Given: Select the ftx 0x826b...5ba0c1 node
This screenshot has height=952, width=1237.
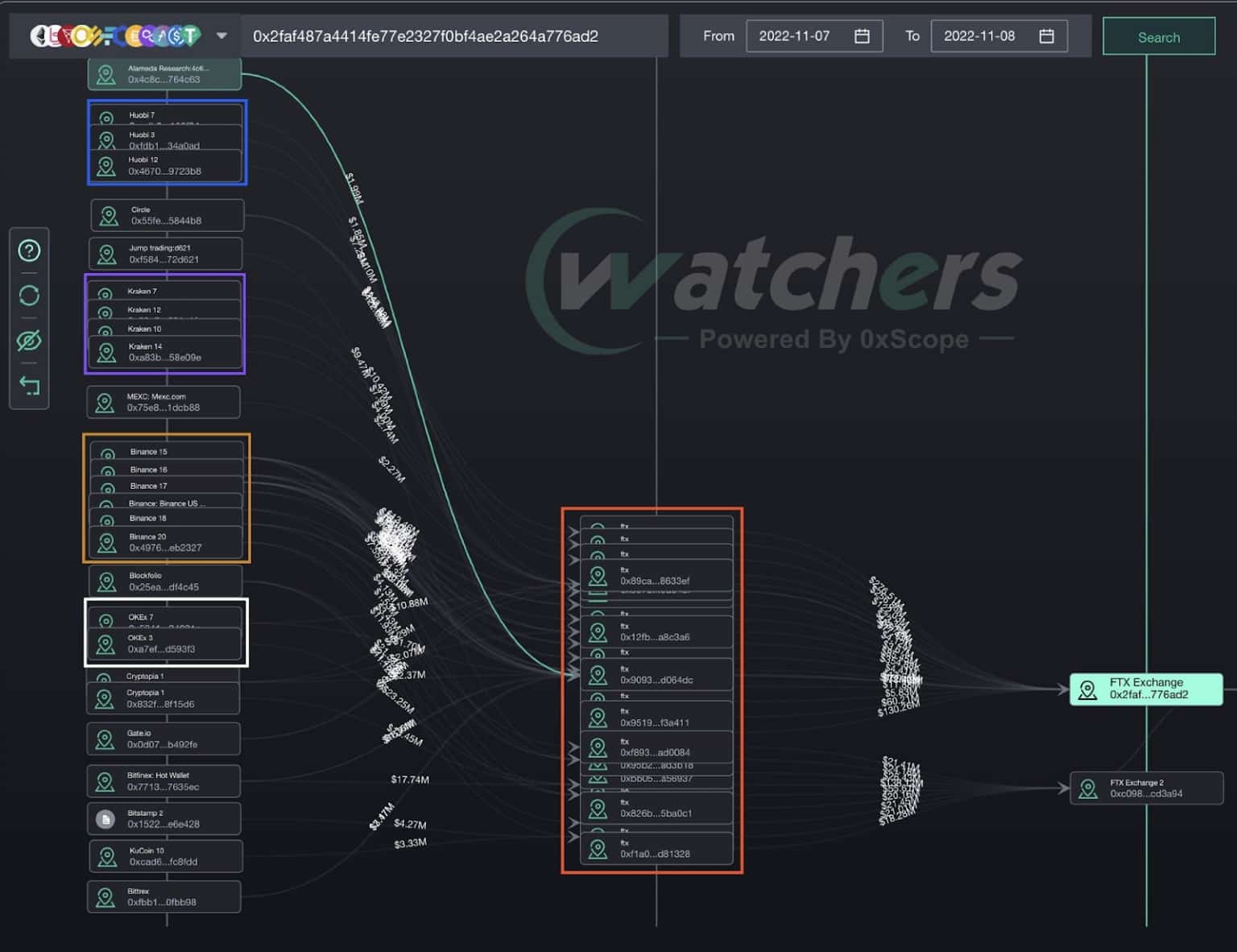Looking at the screenshot, I should coord(656,808).
